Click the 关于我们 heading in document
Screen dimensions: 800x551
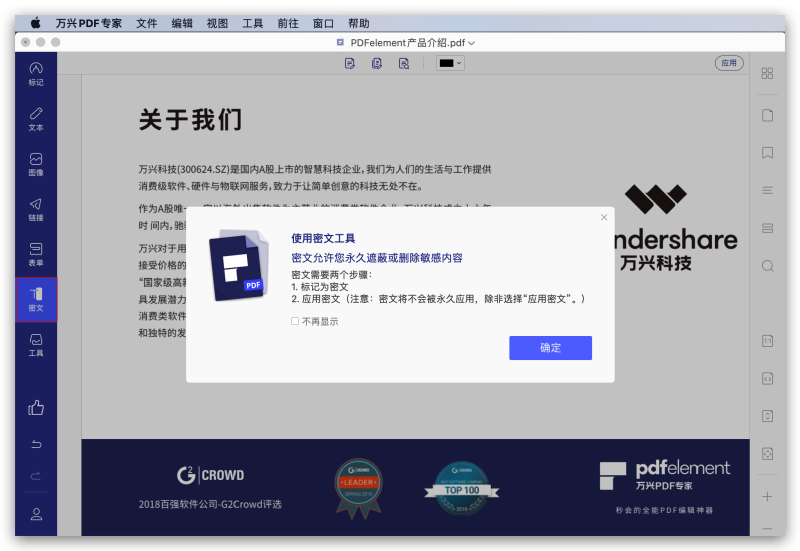click(190, 120)
